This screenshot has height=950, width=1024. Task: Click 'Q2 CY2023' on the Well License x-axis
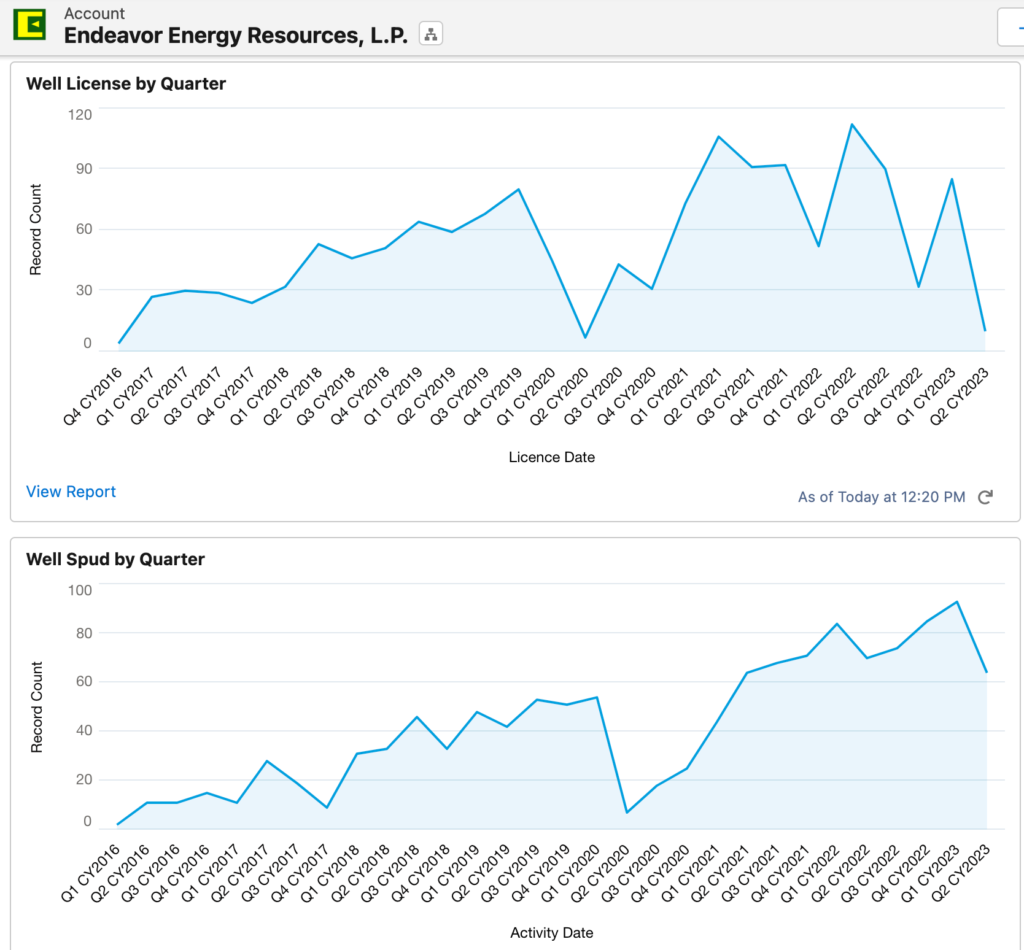click(959, 397)
